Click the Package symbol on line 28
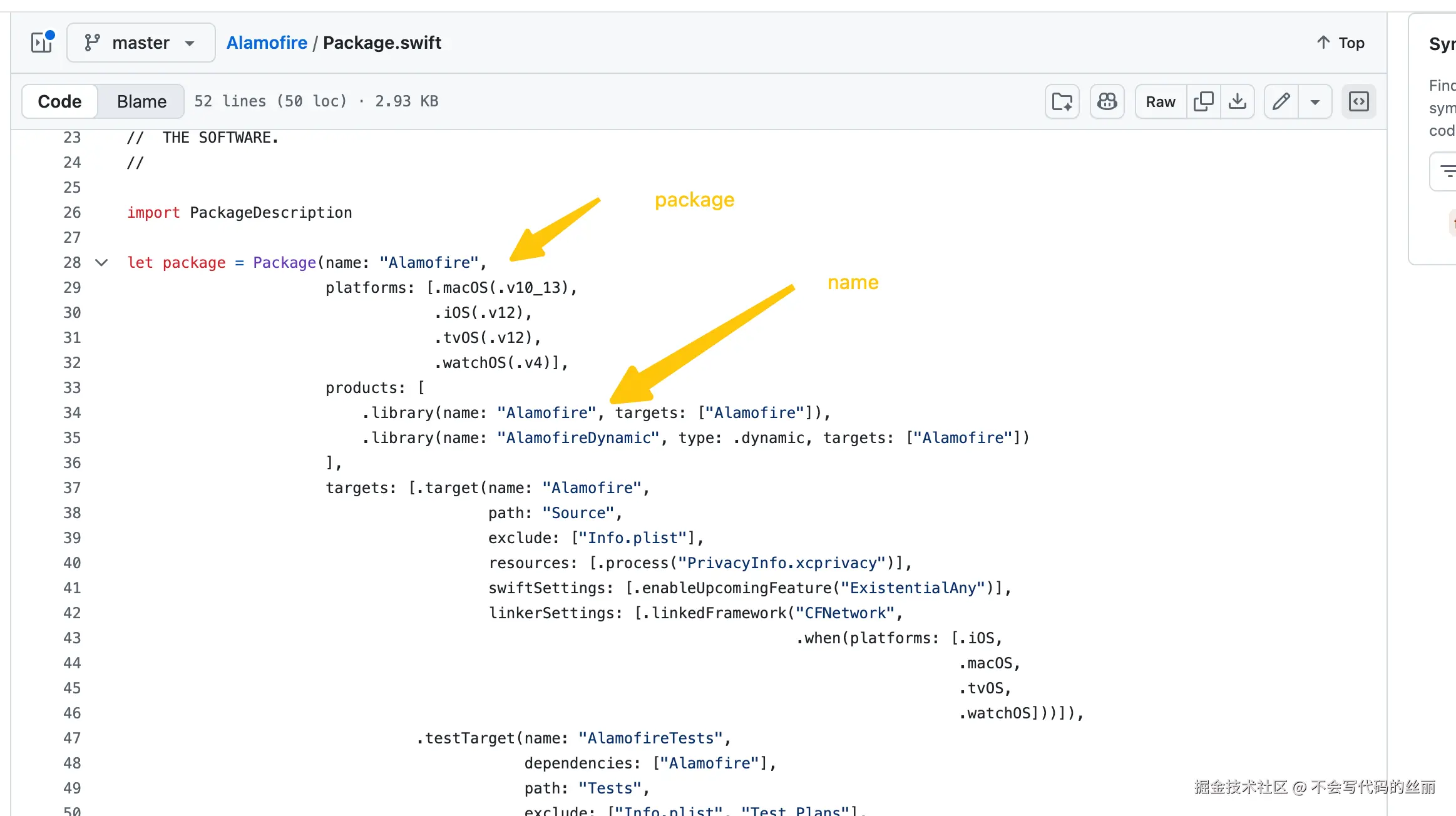Image resolution: width=1456 pixels, height=816 pixels. pos(284,263)
